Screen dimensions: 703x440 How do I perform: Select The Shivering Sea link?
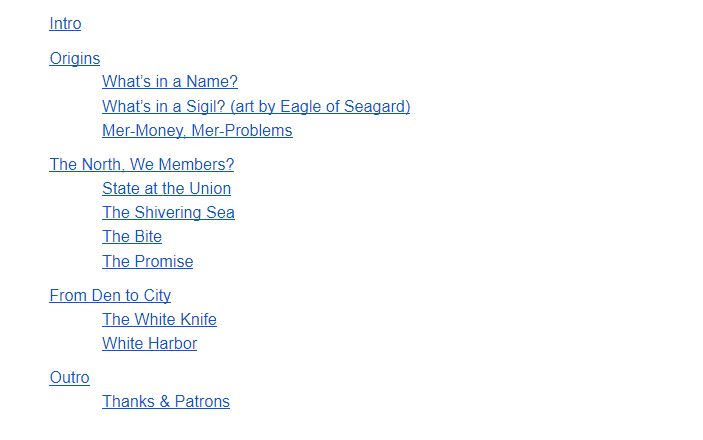[168, 213]
